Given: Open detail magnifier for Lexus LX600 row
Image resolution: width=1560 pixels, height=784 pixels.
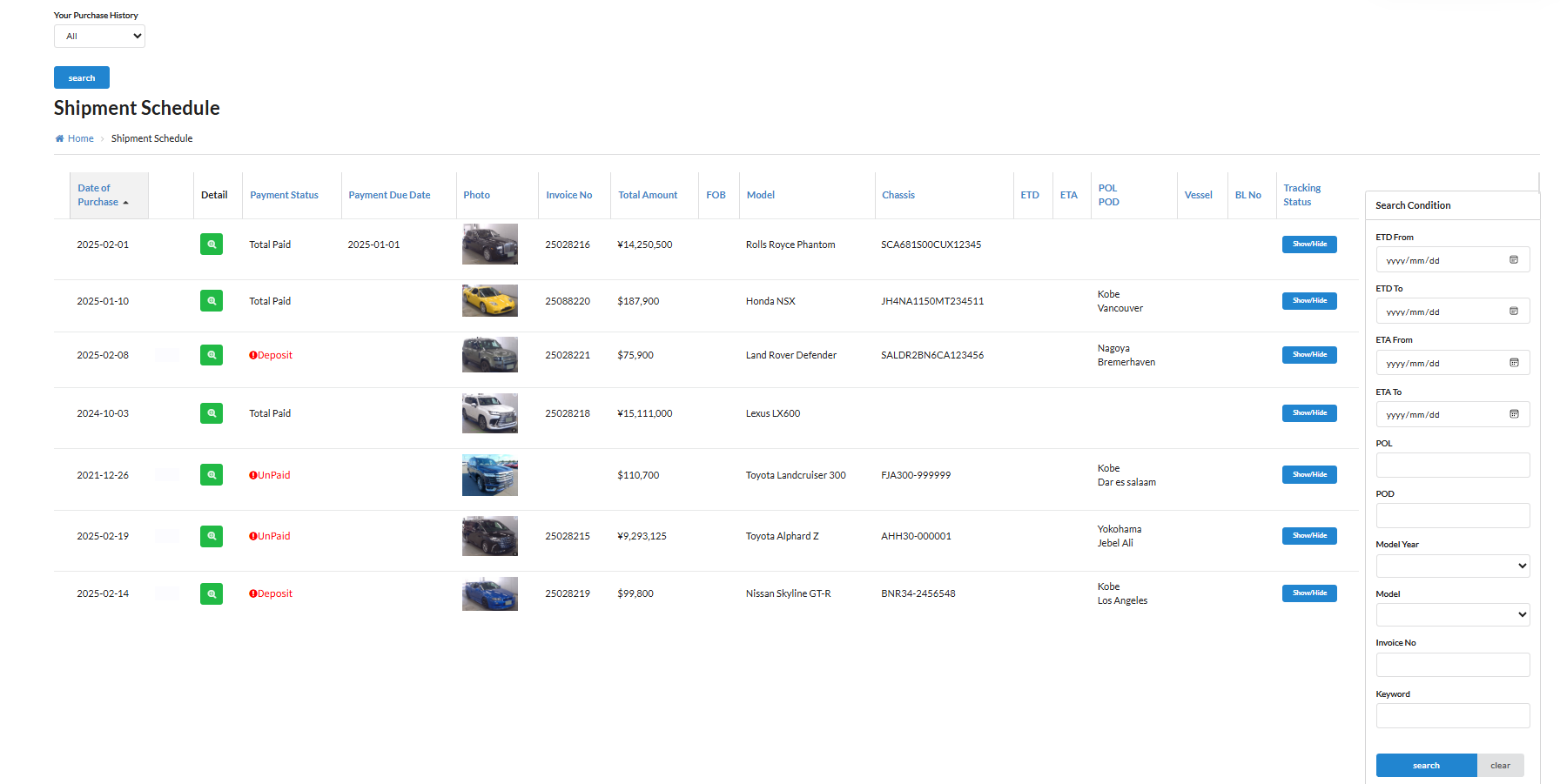Looking at the screenshot, I should [212, 413].
